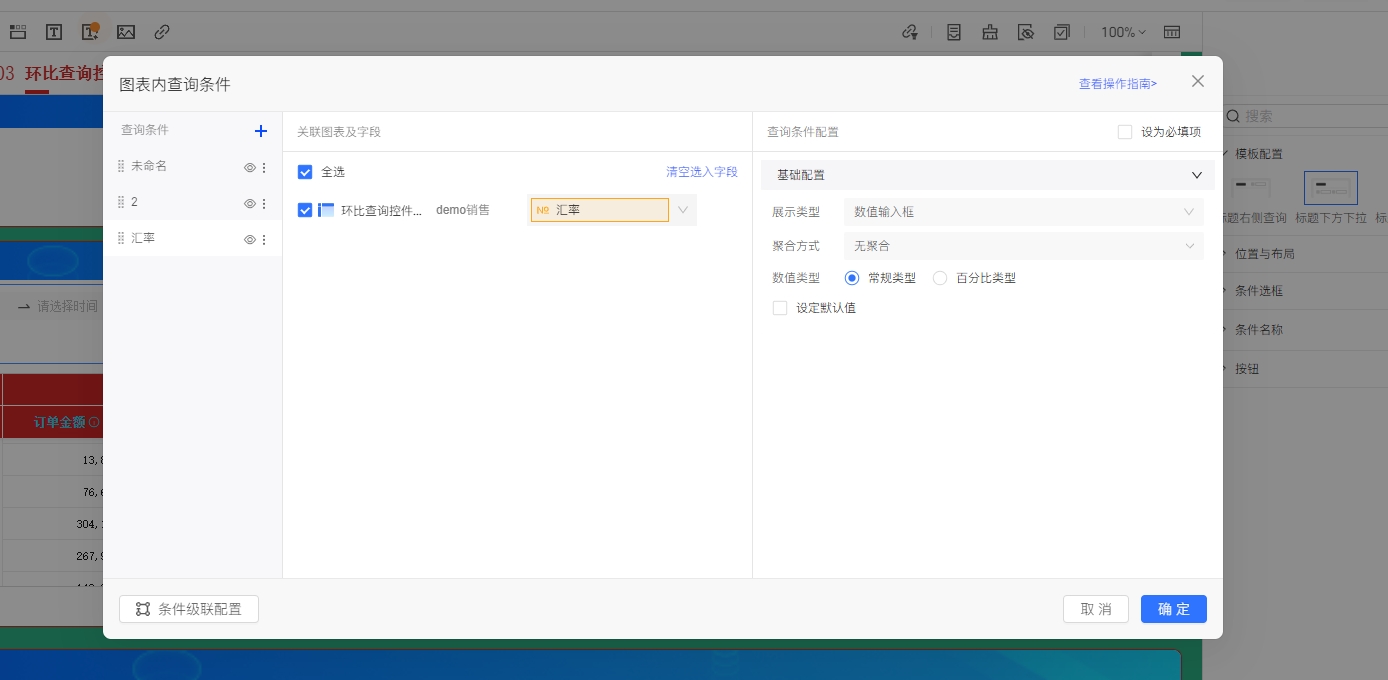1388x680 pixels.
Task: Click the info icon beside 订单金额
Action: (x=94, y=422)
